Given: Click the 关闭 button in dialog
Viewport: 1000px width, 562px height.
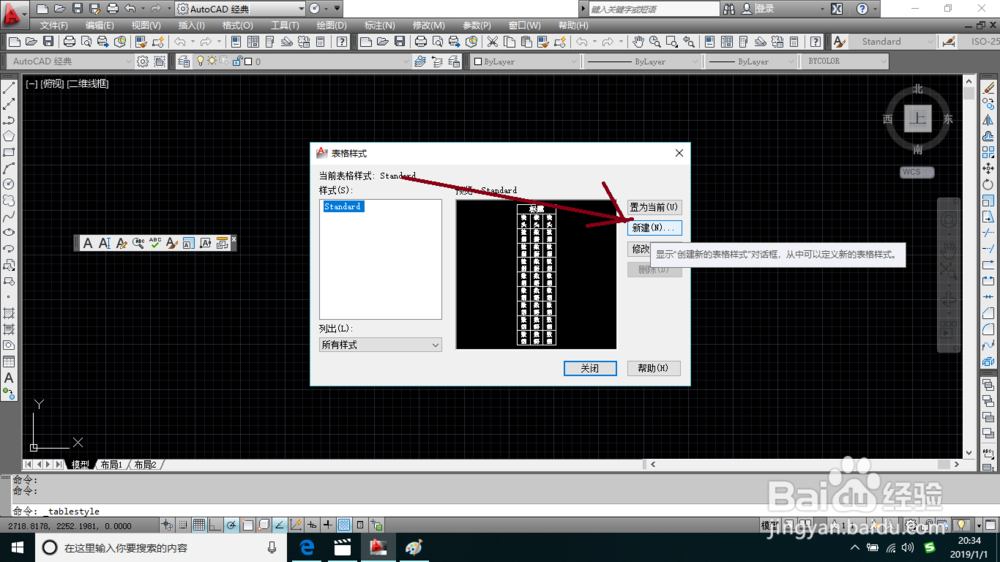Looking at the screenshot, I should click(x=590, y=368).
